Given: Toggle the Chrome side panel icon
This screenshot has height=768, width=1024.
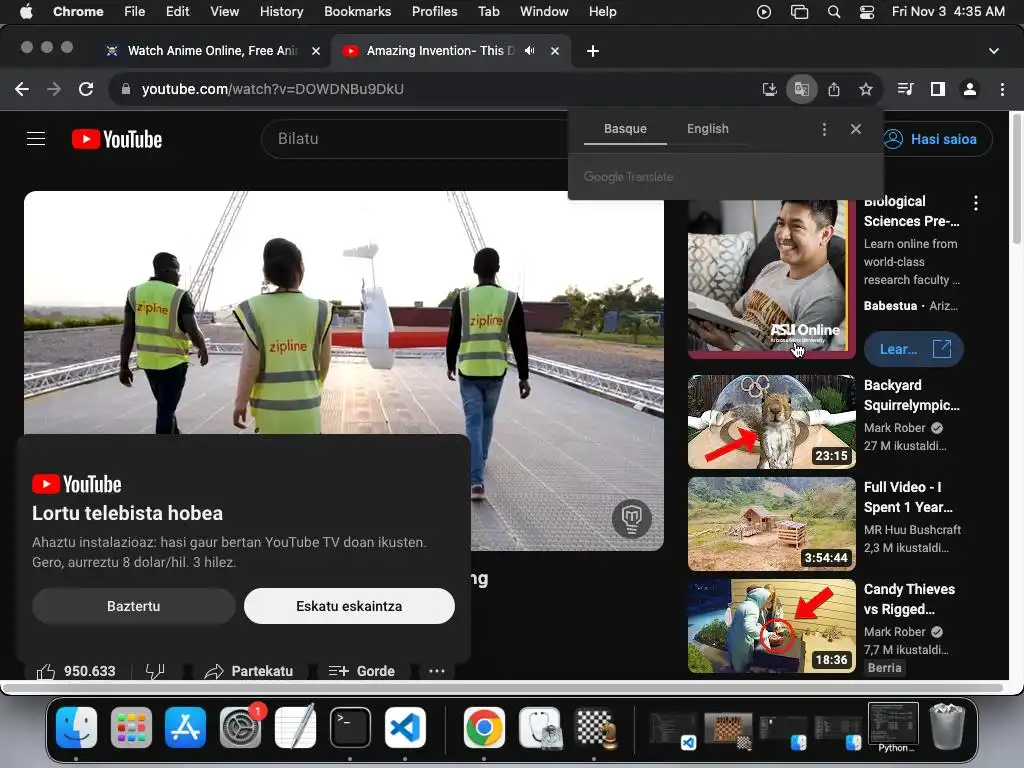Looking at the screenshot, I should point(938,89).
